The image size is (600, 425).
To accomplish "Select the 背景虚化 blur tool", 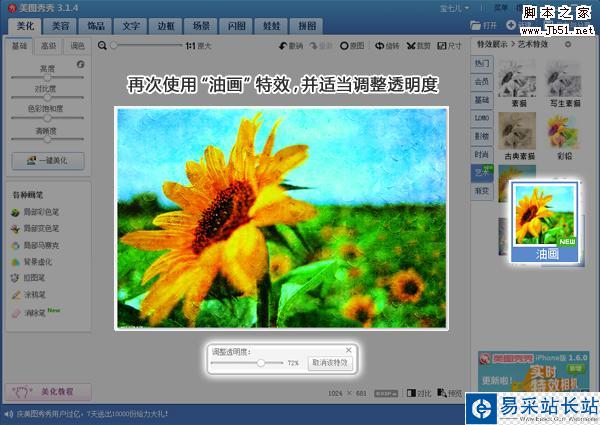I will pos(32,262).
